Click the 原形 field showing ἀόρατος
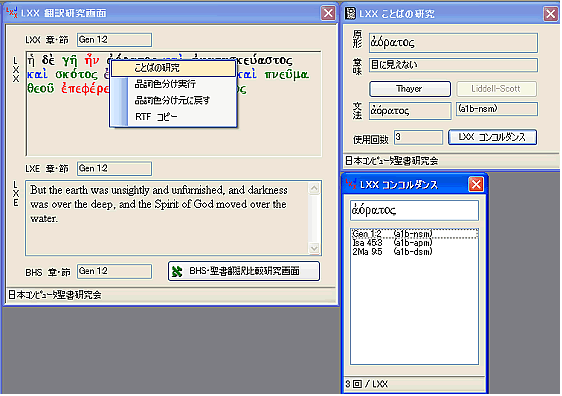The image size is (562, 396). click(x=453, y=43)
